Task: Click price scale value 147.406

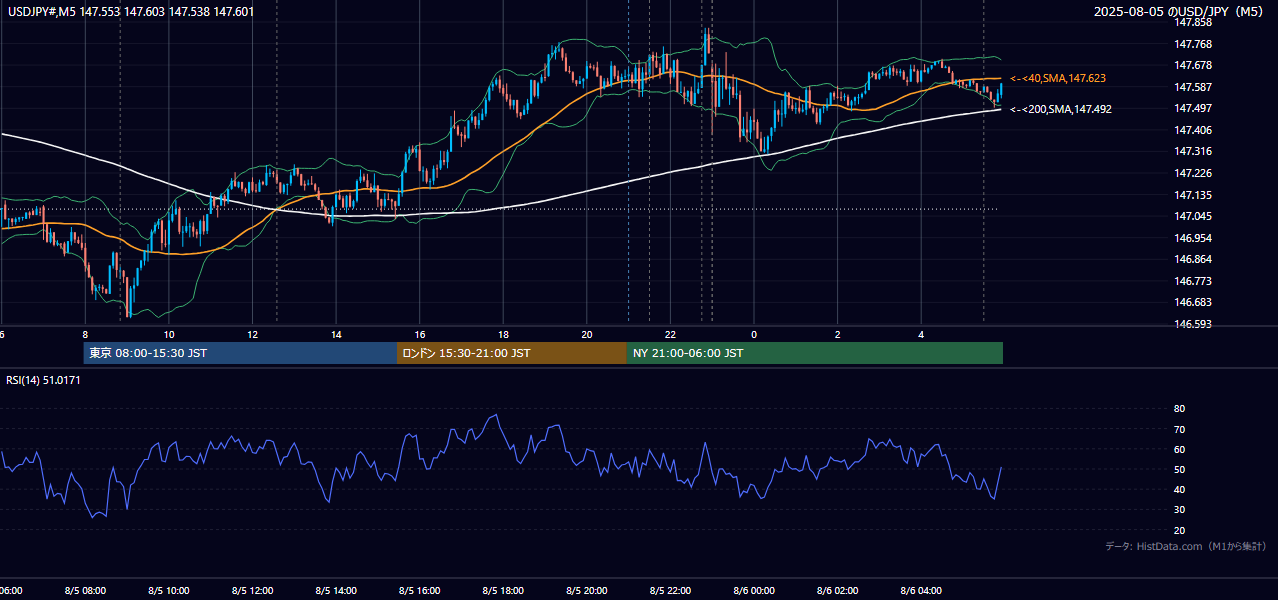Action: click(x=1194, y=130)
